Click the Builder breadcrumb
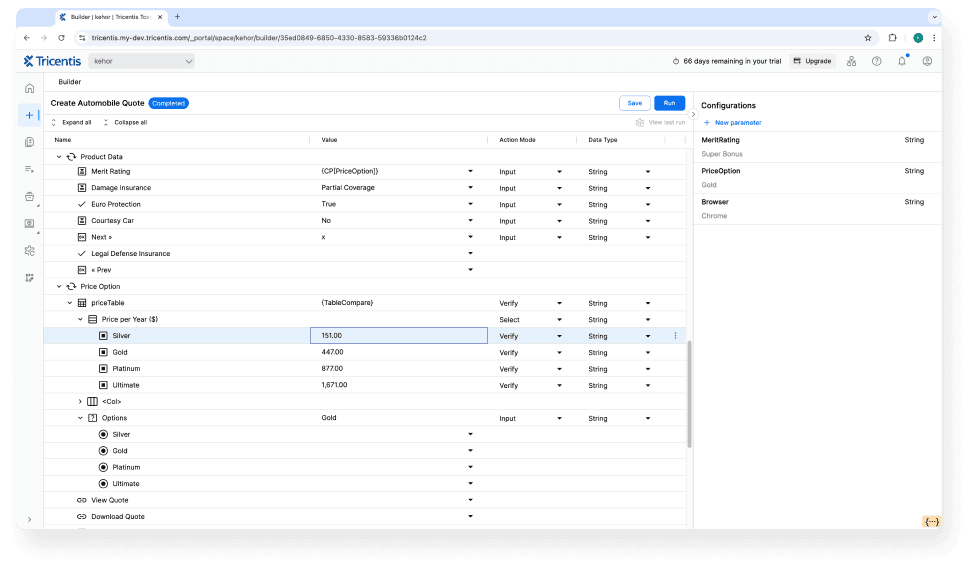 (x=70, y=82)
